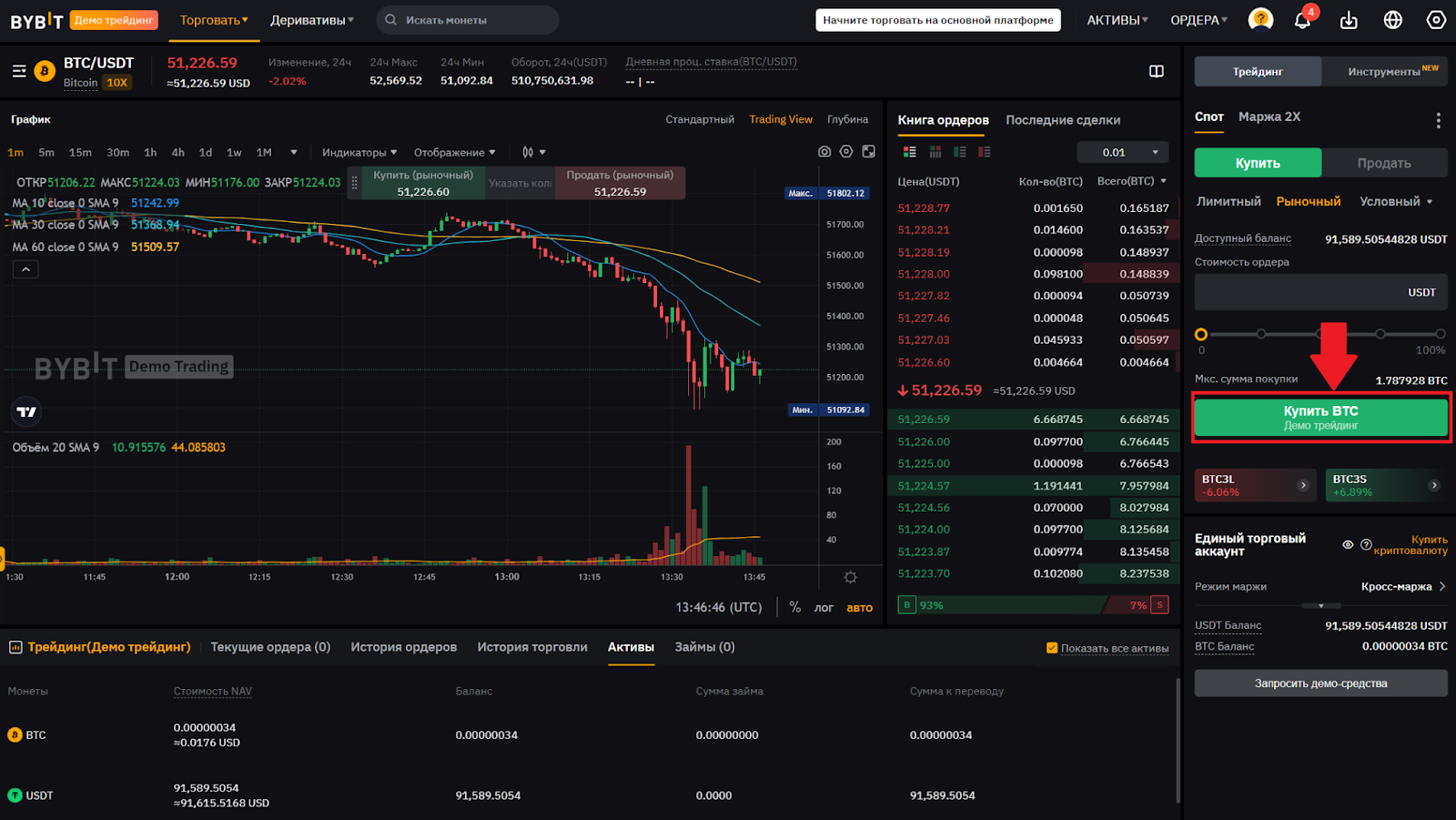
Task: Take chart screenshot with camera icon
Action: pyautogui.click(x=824, y=152)
